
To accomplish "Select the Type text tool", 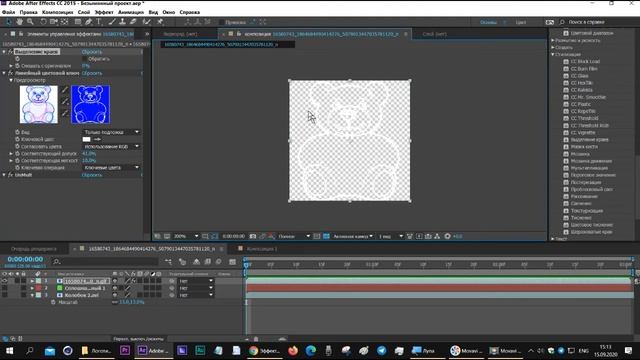I will [x=99, y=22].
